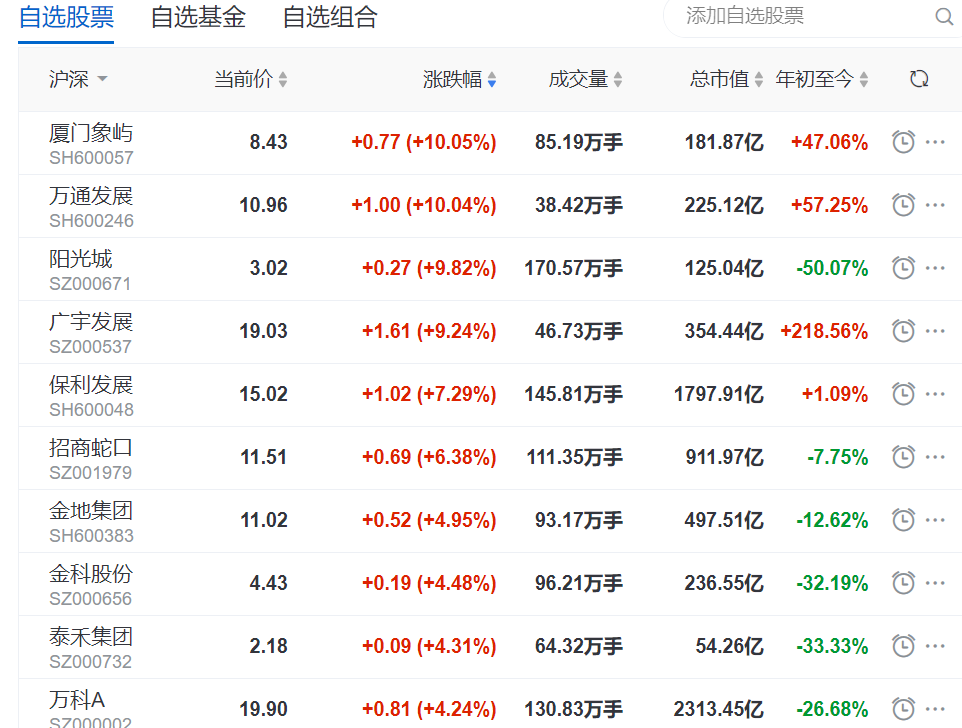The width and height of the screenshot is (962, 728).
Task: Switch to 自选股票 tab
Action: 66,17
